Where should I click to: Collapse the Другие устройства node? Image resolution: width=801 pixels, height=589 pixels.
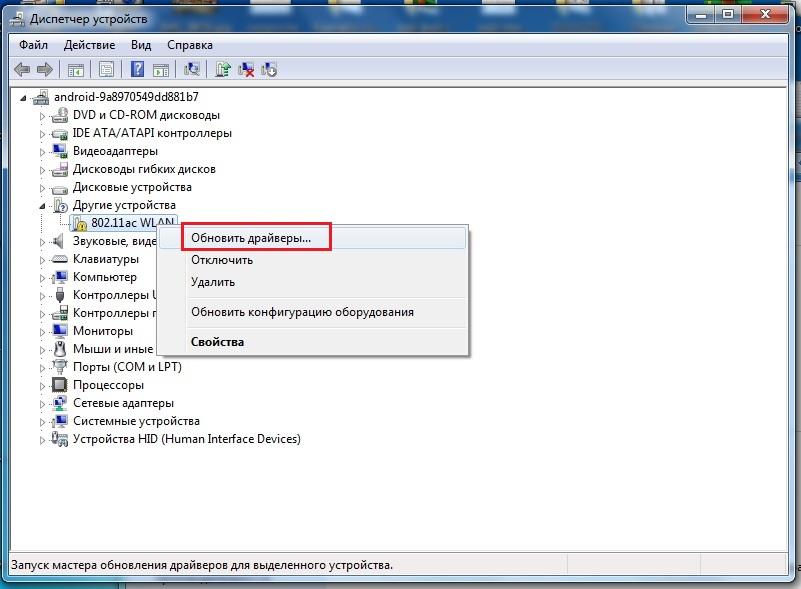42,206
